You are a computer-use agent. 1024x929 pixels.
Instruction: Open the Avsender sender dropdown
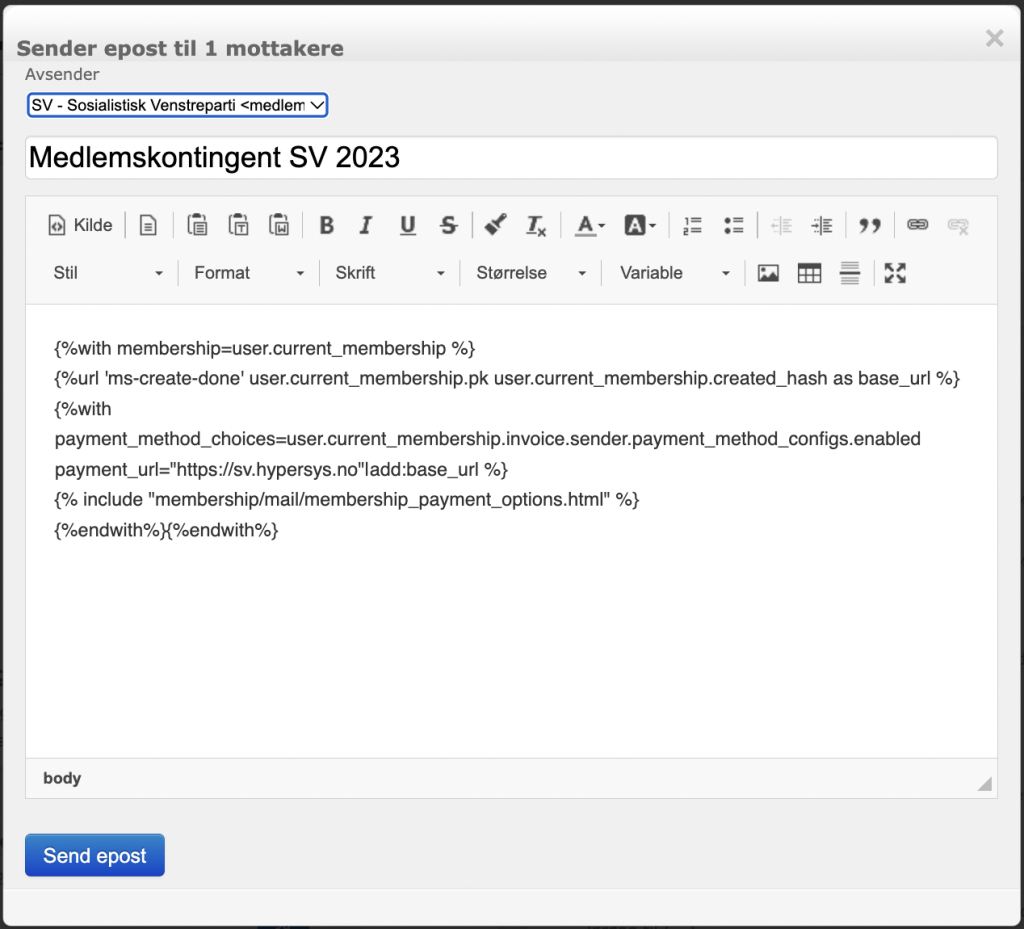177,105
